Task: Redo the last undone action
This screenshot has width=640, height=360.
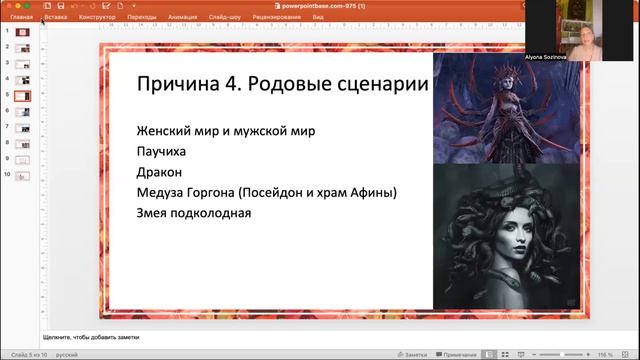Action: pos(92,6)
